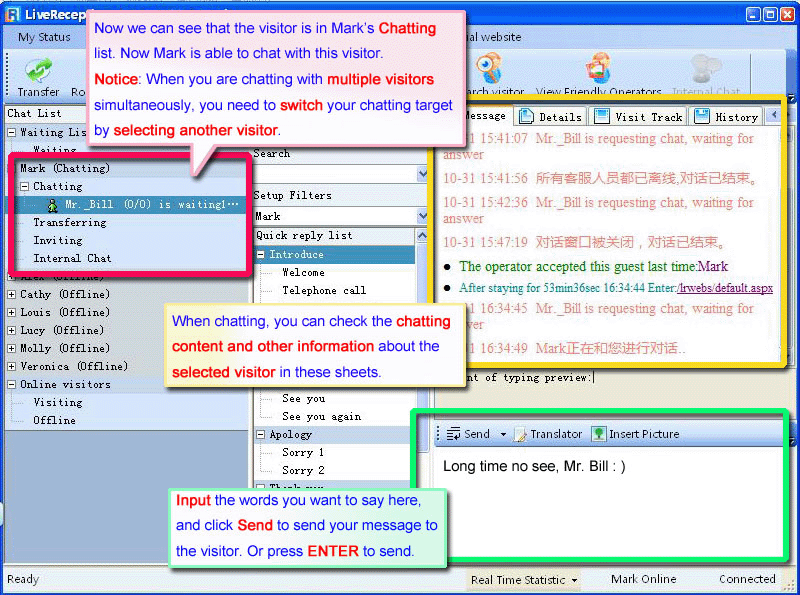Click the Ready status bar text

click(x=23, y=580)
